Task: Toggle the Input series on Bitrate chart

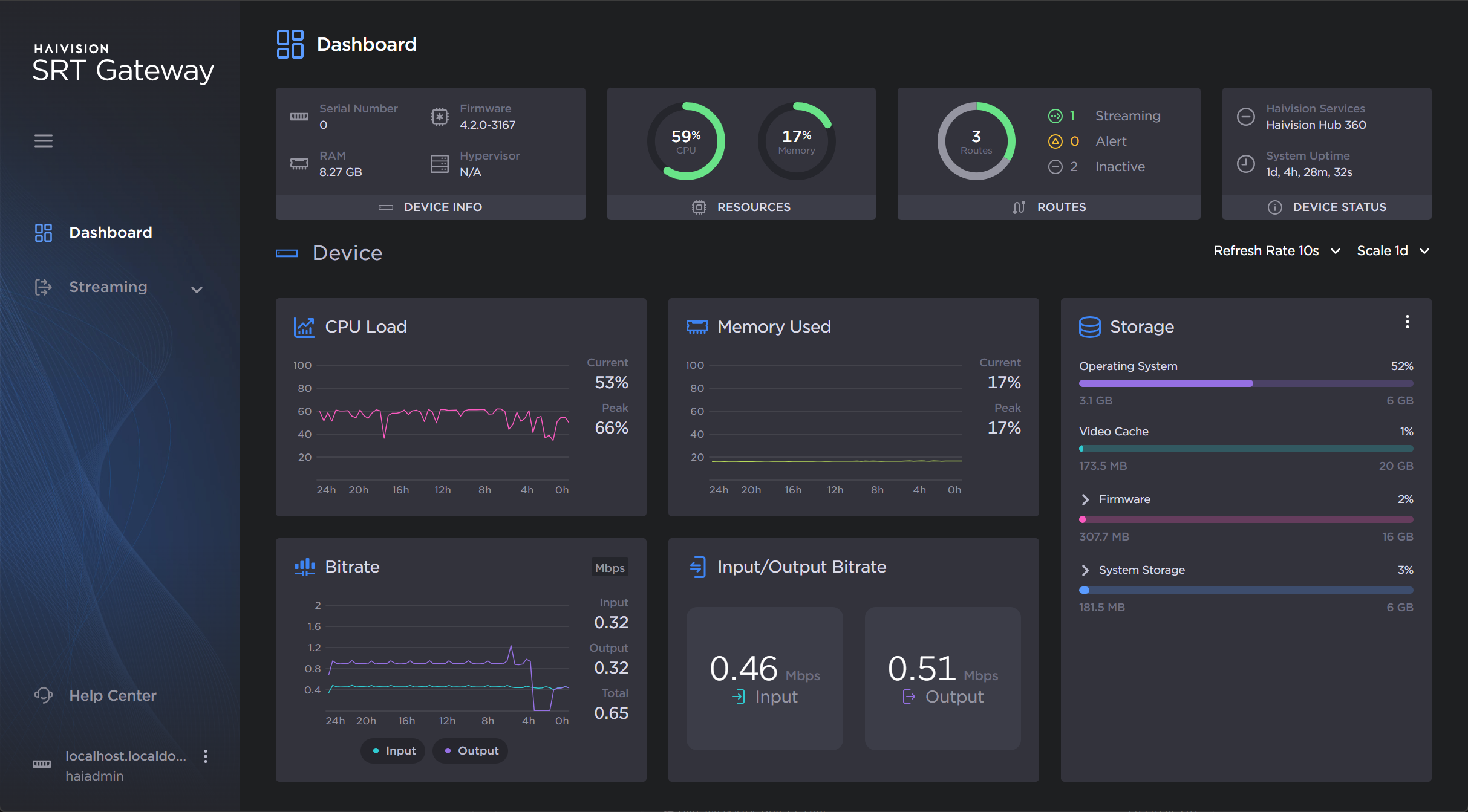Action: [x=392, y=750]
